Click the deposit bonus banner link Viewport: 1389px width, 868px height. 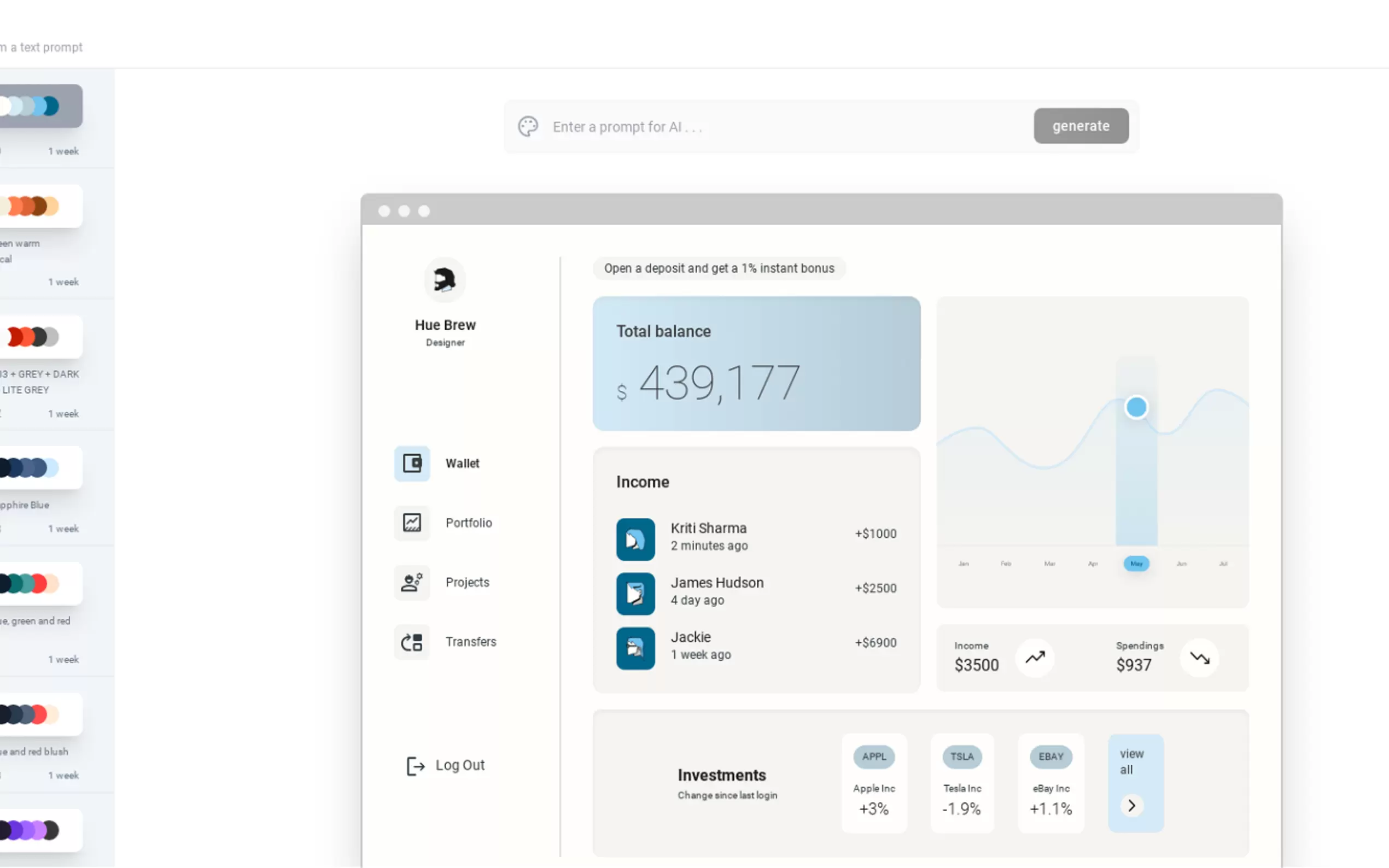coord(719,268)
